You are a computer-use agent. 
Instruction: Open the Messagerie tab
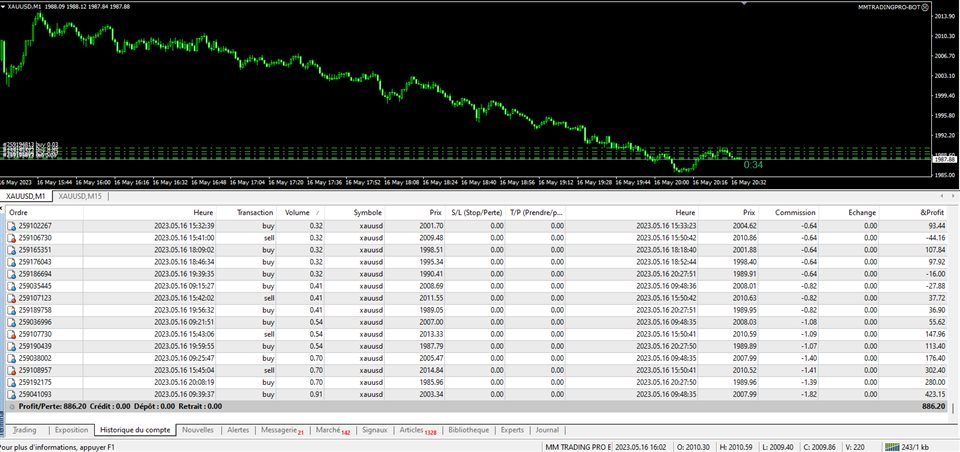tap(282, 431)
